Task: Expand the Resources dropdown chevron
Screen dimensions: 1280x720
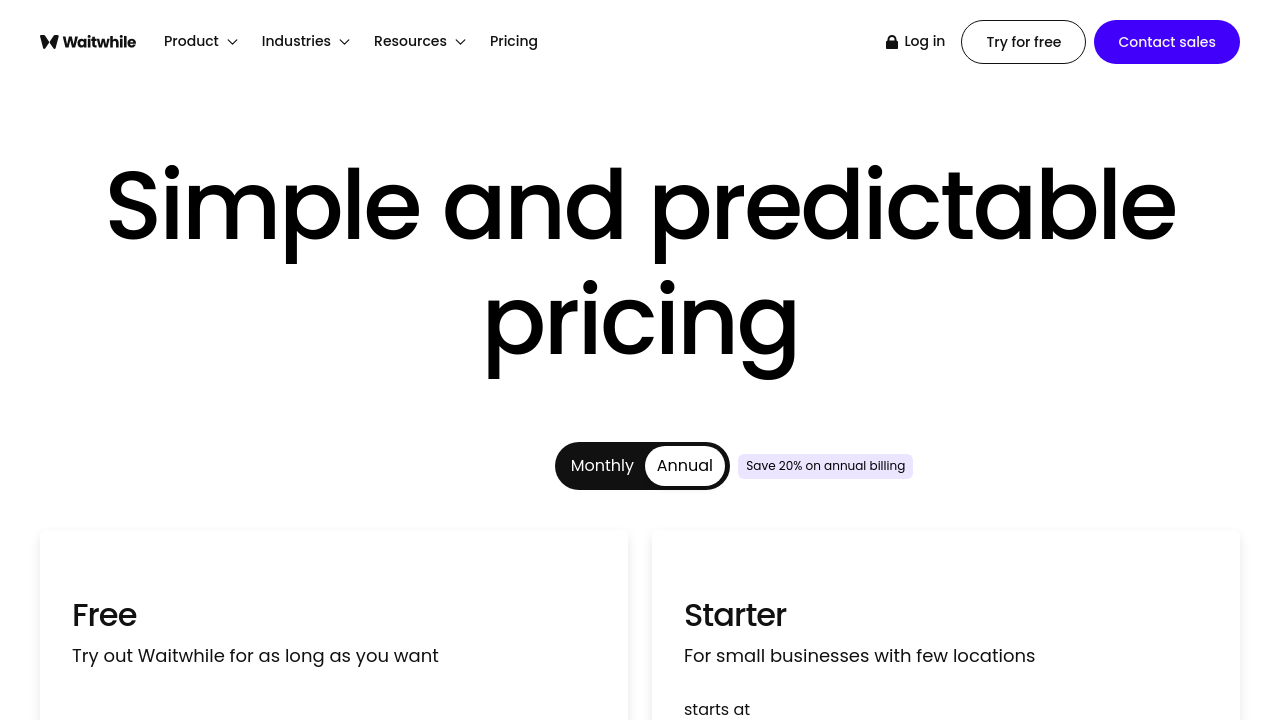Action: tap(460, 42)
